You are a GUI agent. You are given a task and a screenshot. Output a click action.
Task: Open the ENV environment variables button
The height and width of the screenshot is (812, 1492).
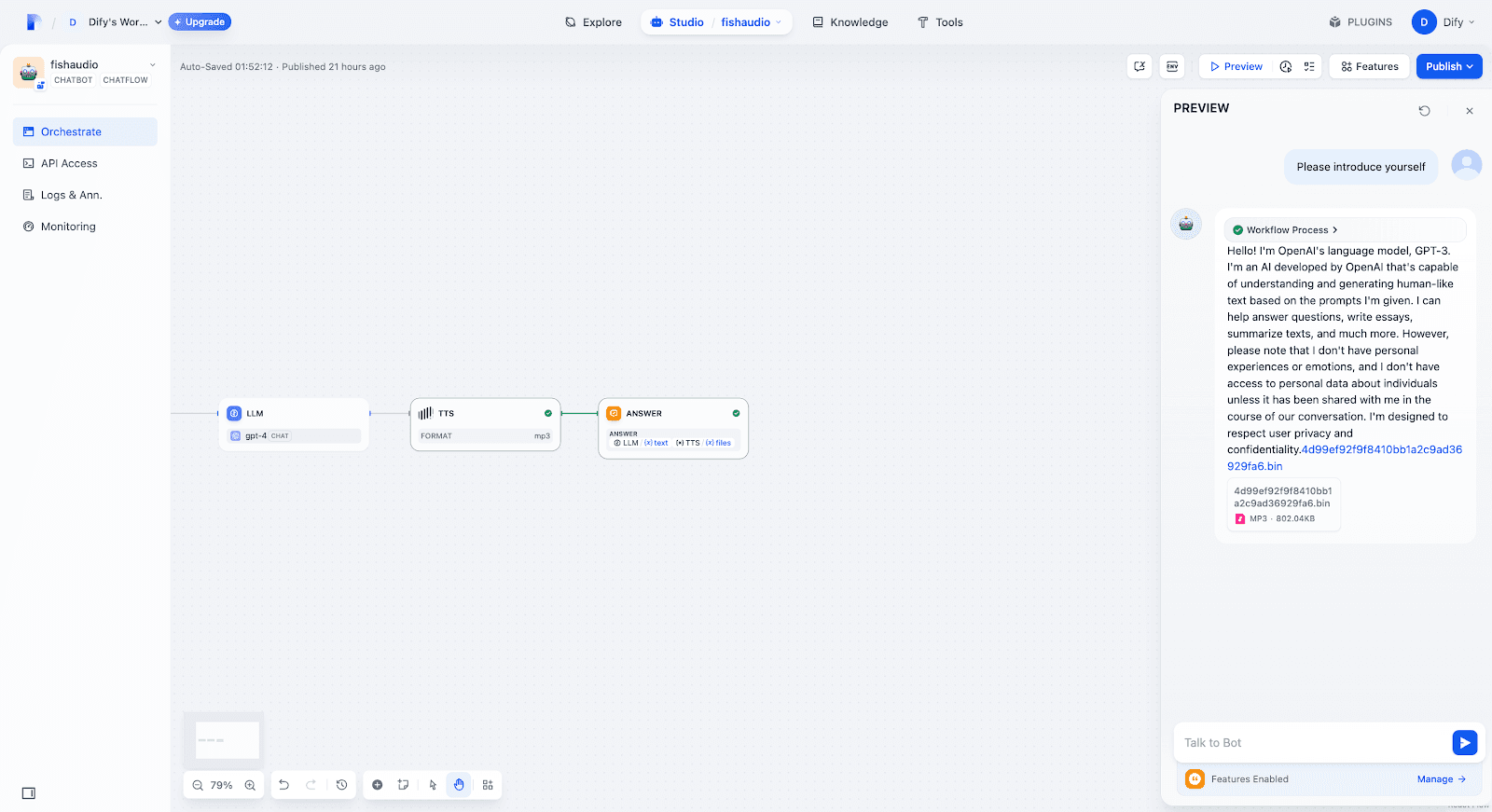pyautogui.click(x=1172, y=66)
